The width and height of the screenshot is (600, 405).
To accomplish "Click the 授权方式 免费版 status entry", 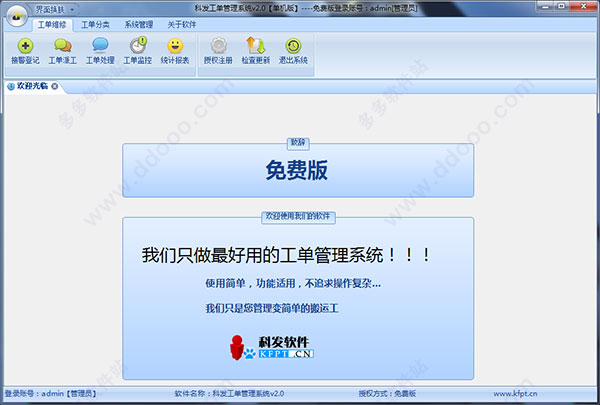I will 387,394.
